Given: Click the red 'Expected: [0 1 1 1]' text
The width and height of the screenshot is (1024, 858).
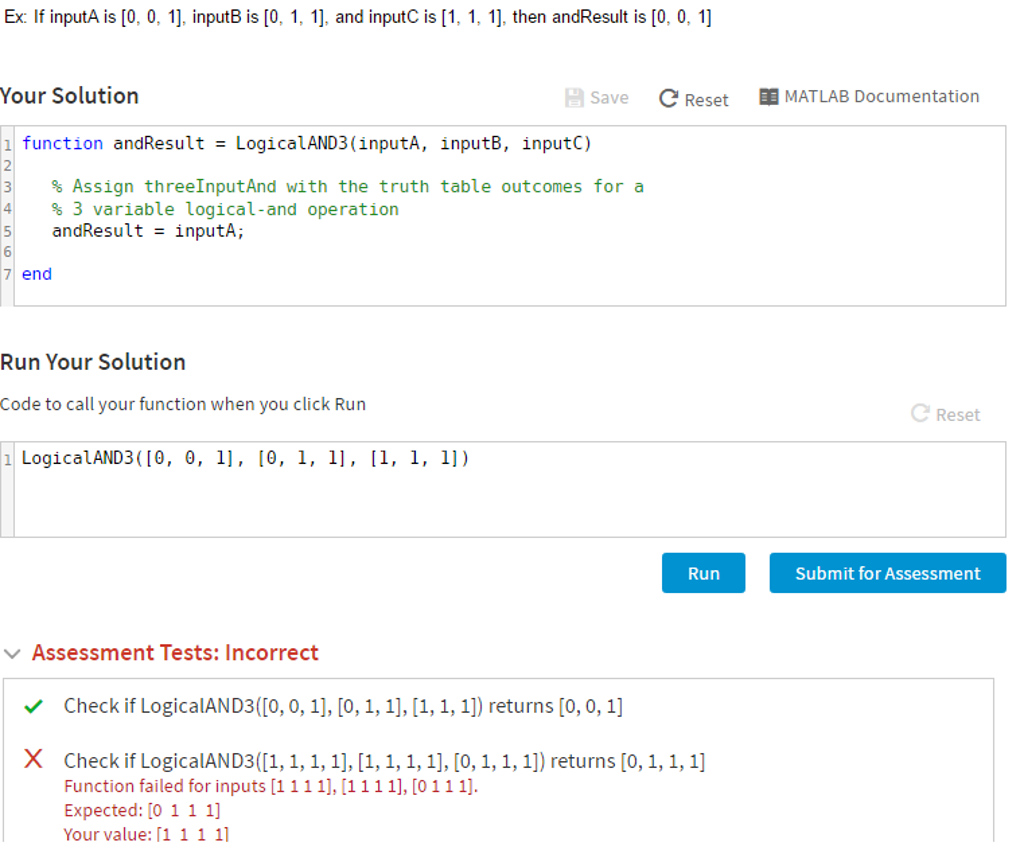Looking at the screenshot, I should pos(142,810).
